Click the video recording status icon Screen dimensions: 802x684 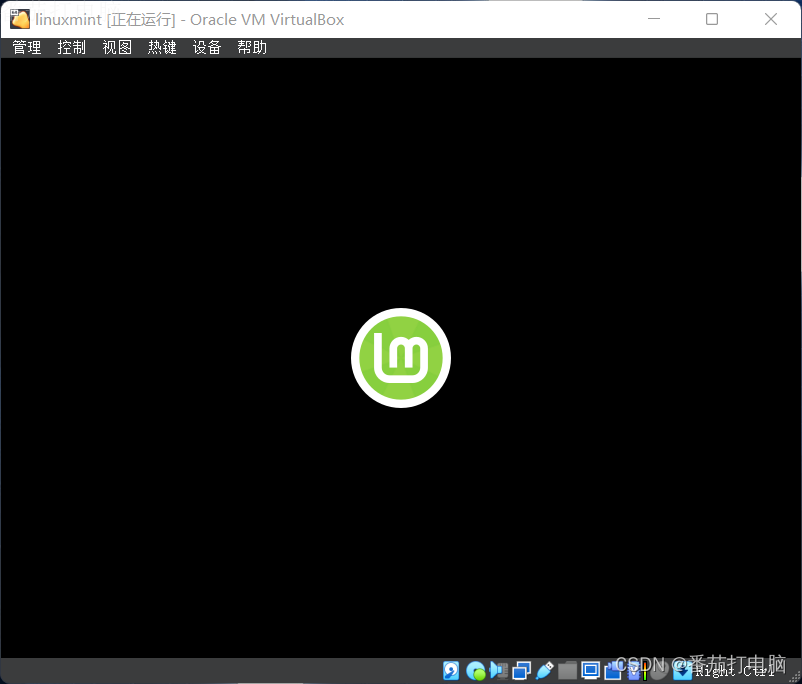point(613,670)
